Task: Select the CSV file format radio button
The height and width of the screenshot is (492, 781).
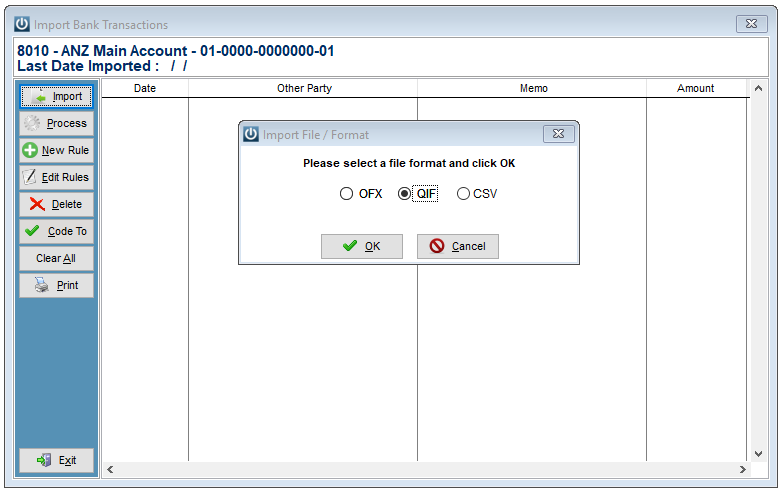Action: [x=463, y=194]
